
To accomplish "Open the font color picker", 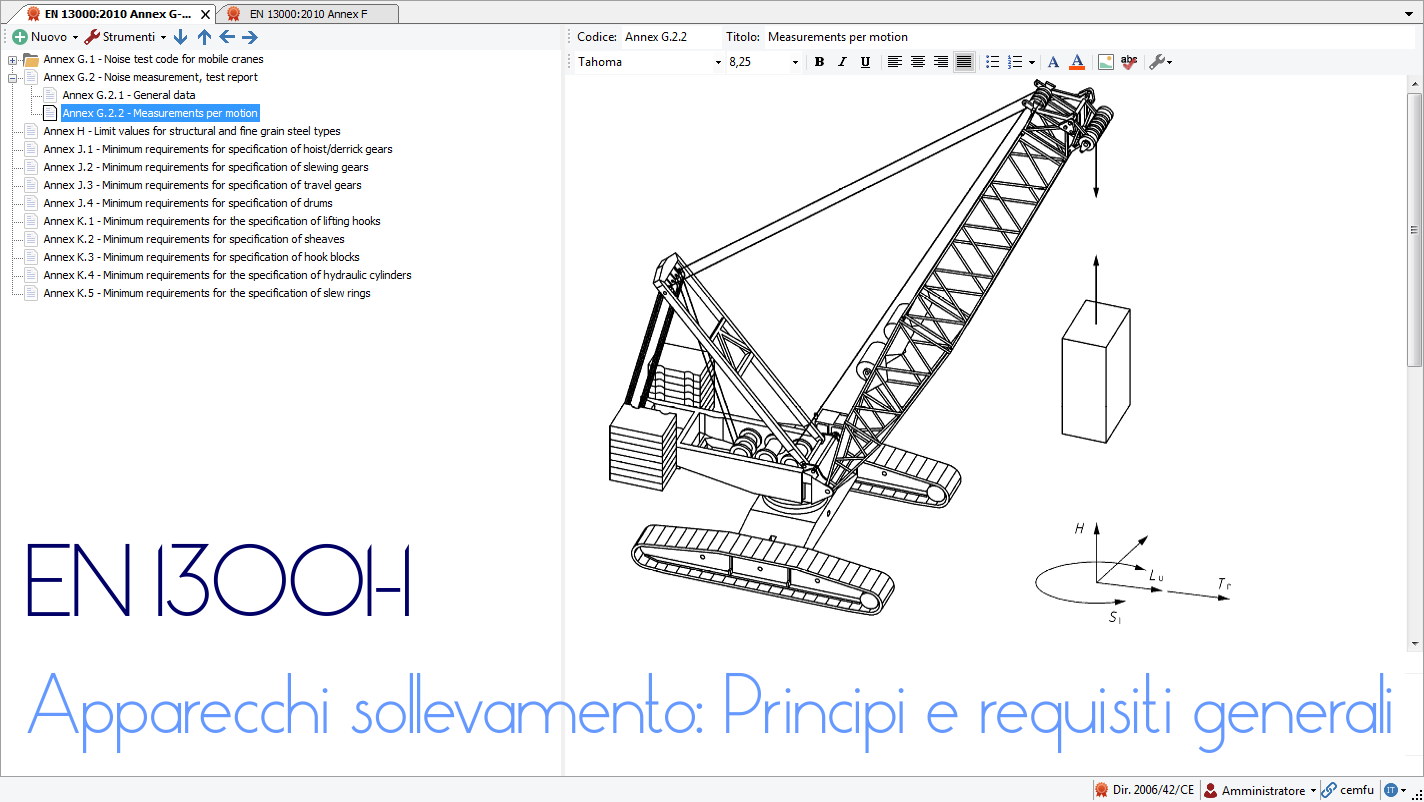I will coord(1077,62).
